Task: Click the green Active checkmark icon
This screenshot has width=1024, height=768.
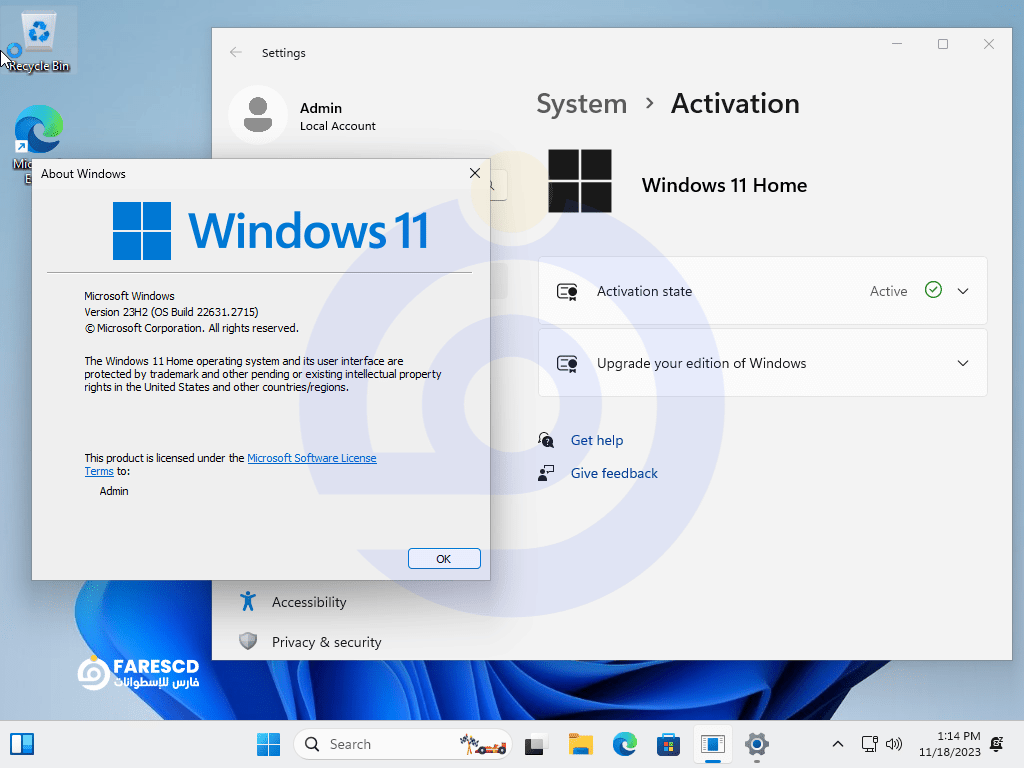Action: click(x=933, y=290)
